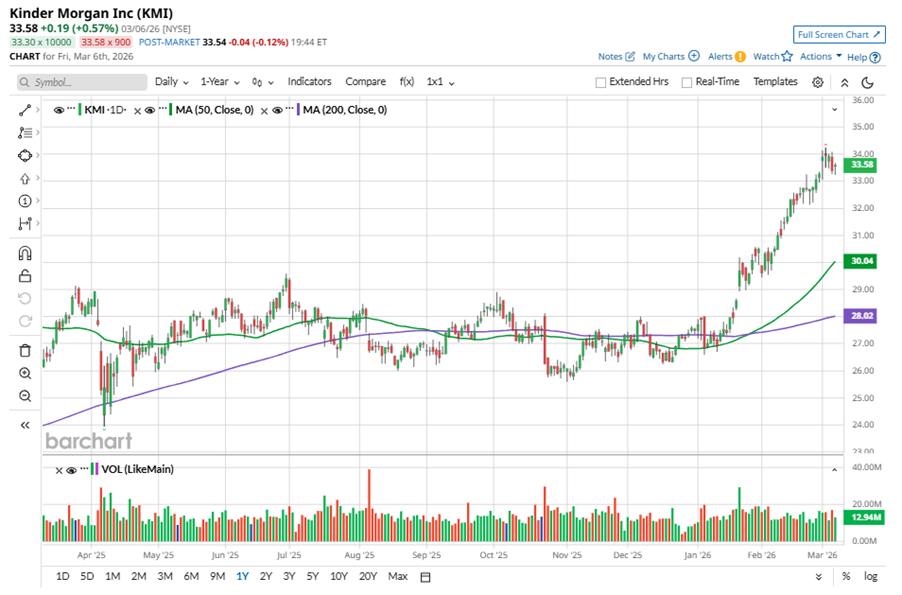Click the lock drawings icon
The image size is (902, 595).
tap(25, 276)
